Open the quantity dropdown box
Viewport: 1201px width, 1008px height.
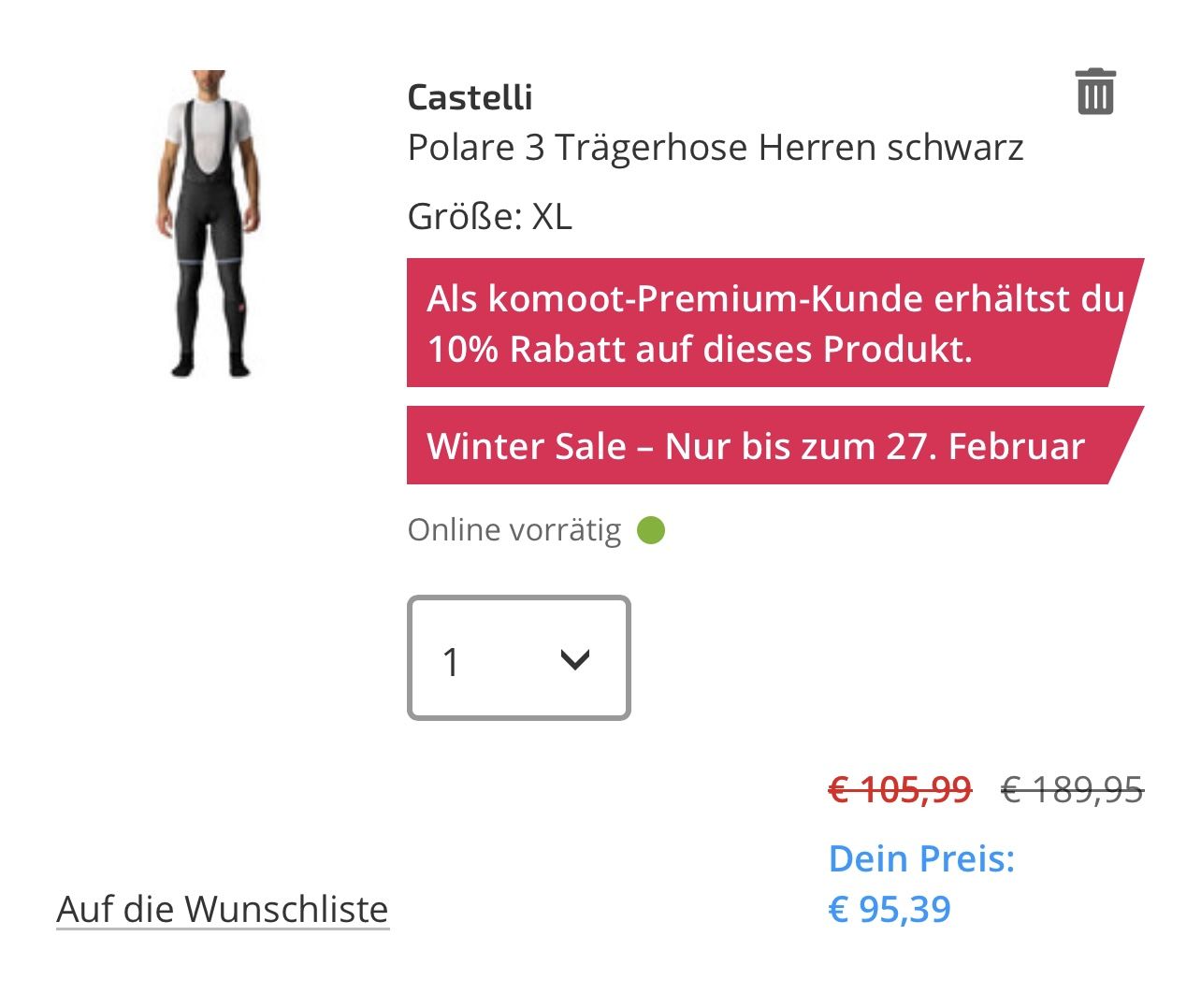click(519, 658)
